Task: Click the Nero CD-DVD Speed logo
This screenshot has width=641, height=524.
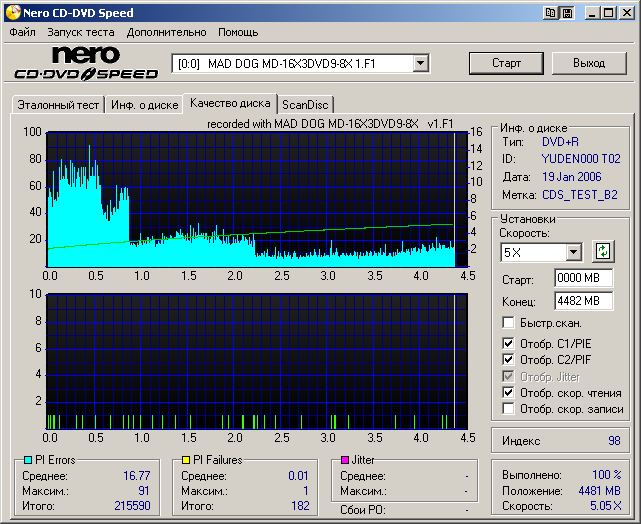Action: coord(85,63)
